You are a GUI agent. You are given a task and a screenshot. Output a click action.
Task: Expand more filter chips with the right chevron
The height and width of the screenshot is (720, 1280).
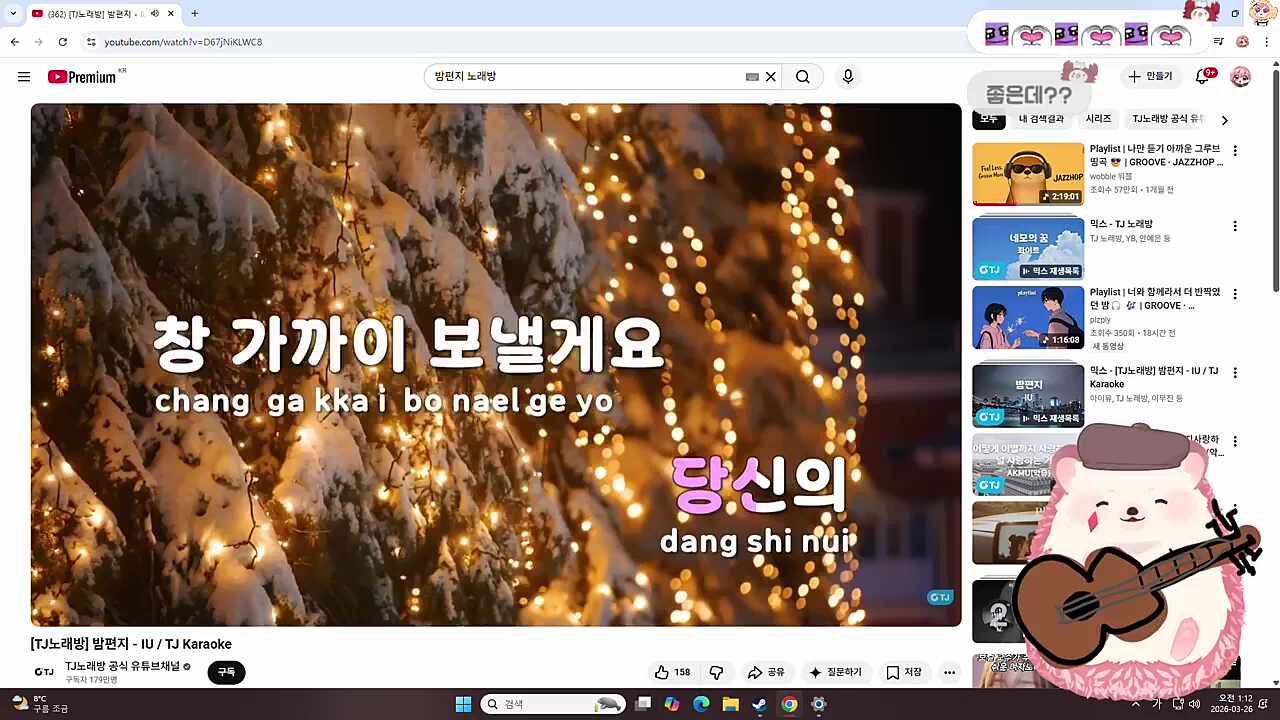pyautogui.click(x=1224, y=120)
